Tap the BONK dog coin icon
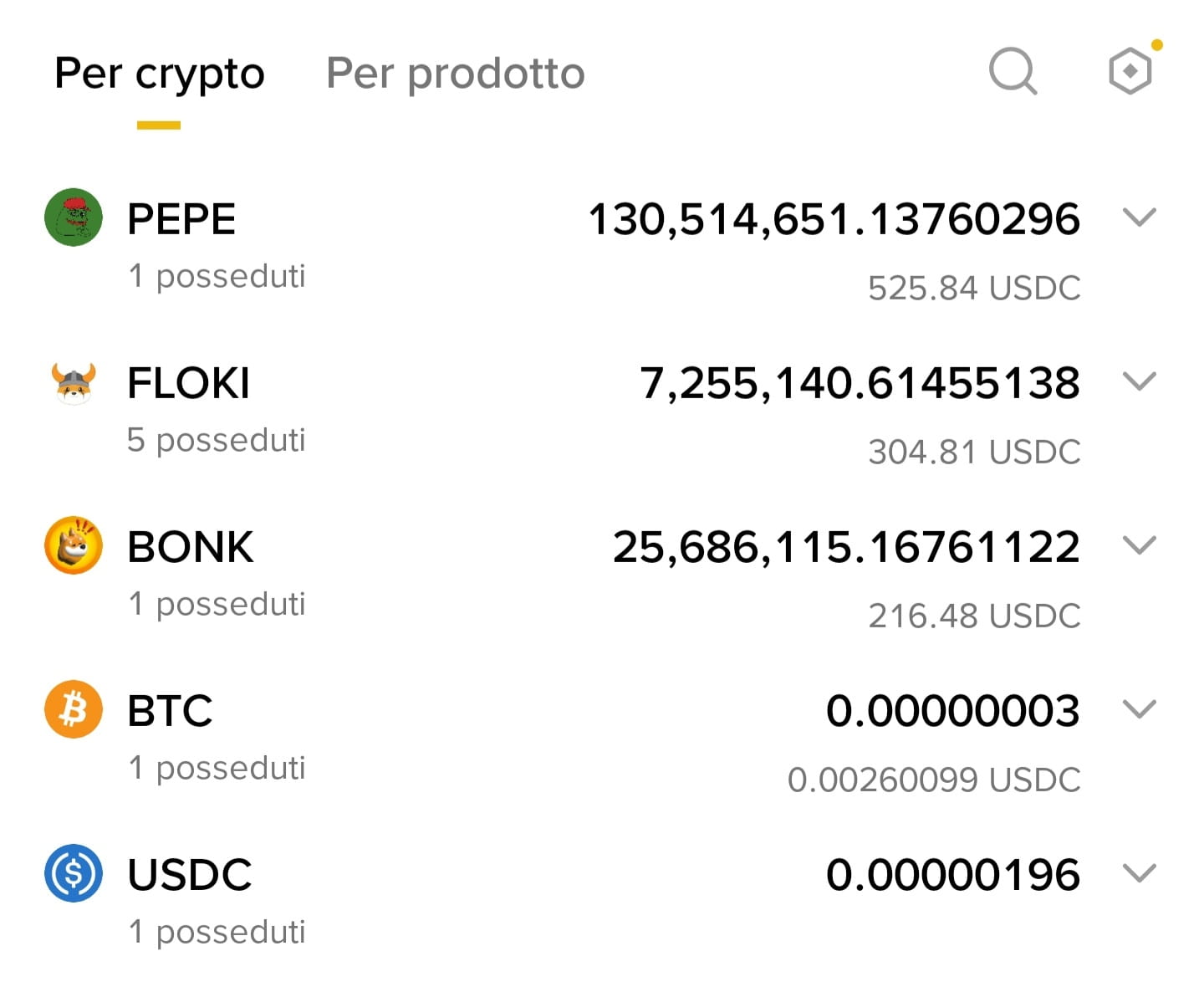Viewport: 1204px width, 987px height. click(74, 545)
